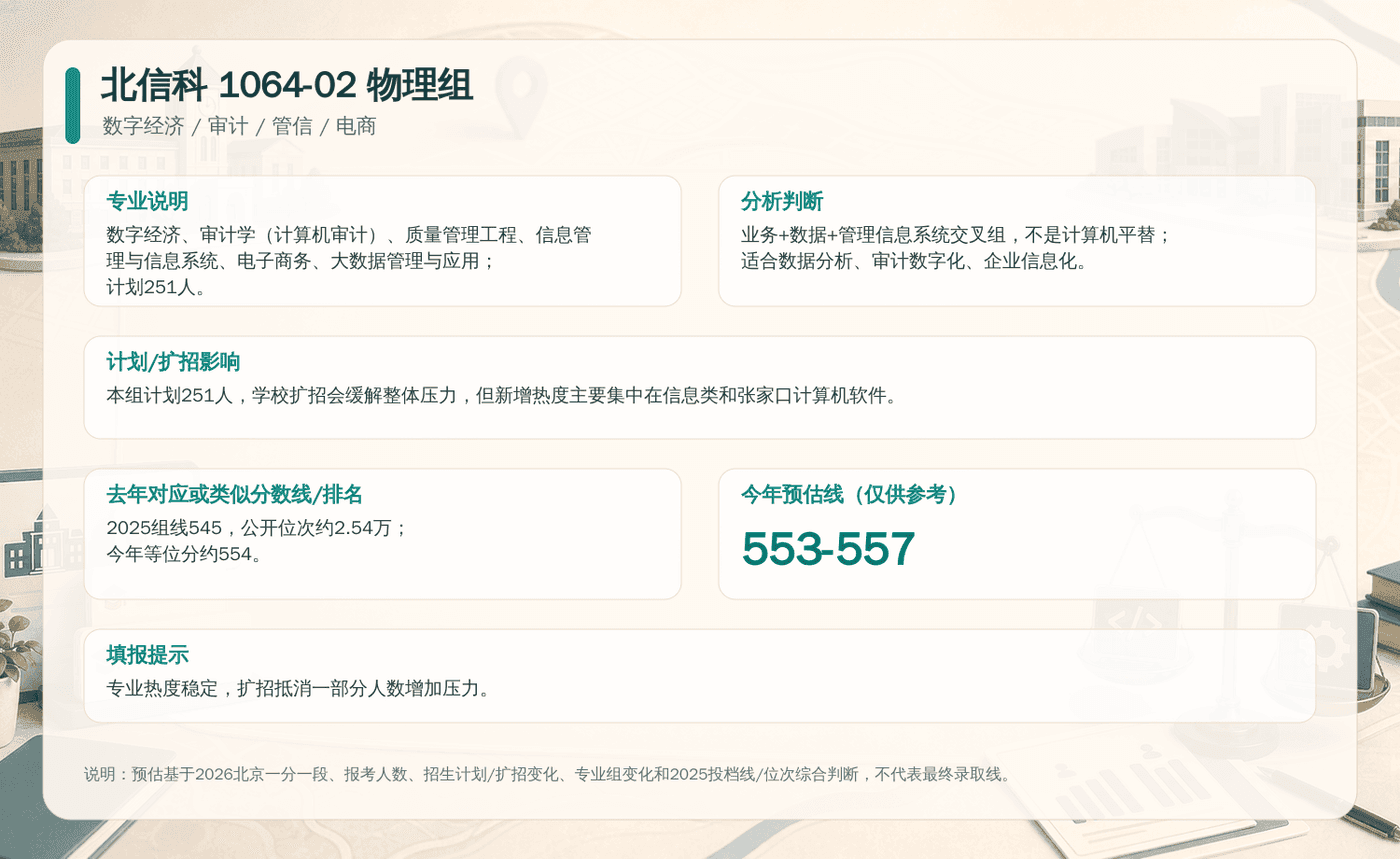
Task: Select the 去年对应或类似分数线/排名 heading
Action: point(234,494)
